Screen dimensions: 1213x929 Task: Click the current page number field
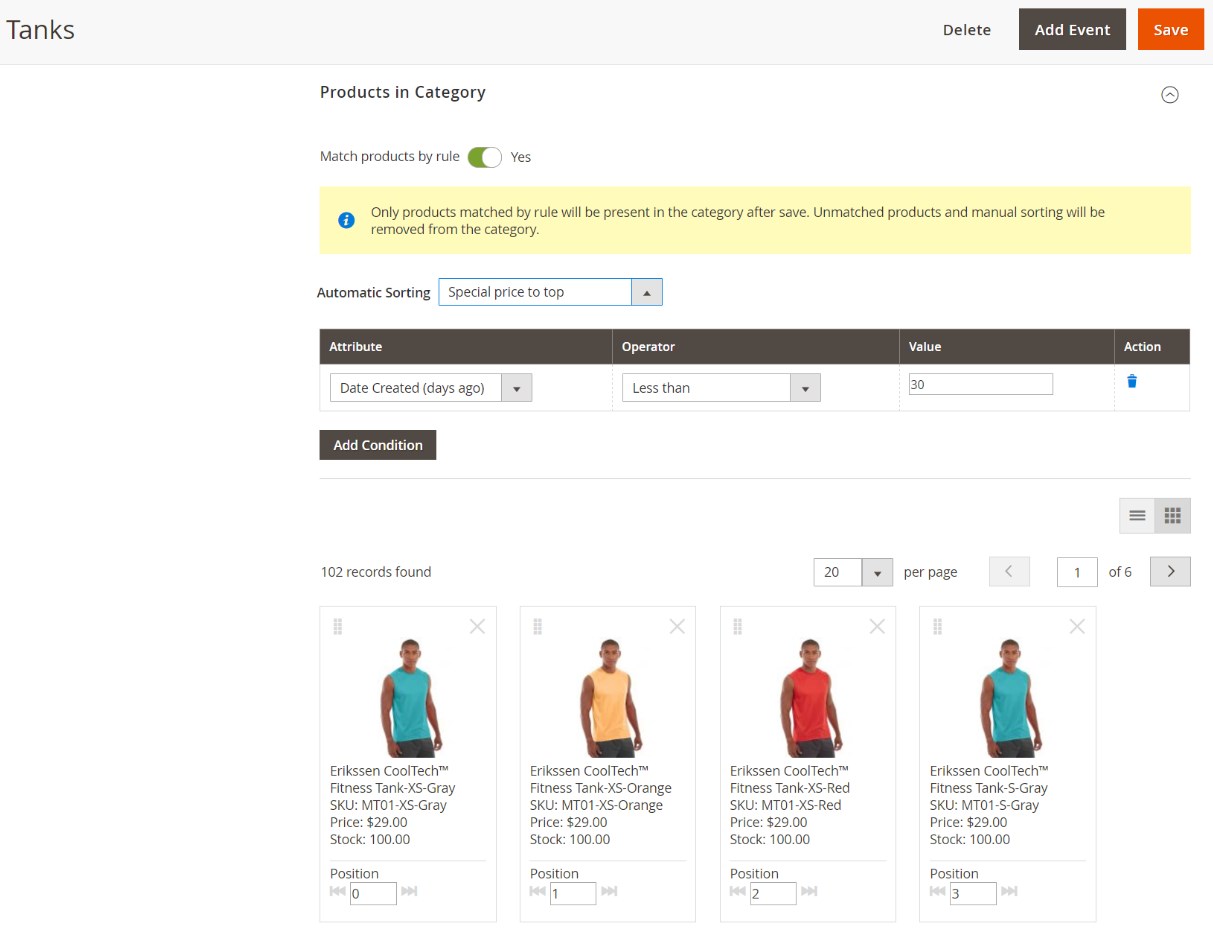tap(1077, 572)
